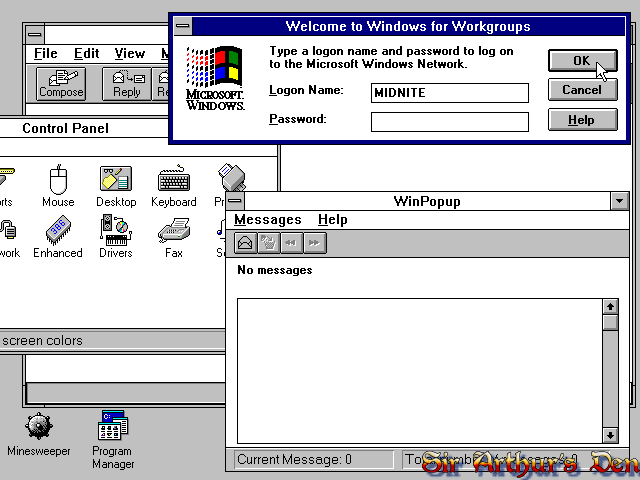Click the Control Panel title bar
Screen dimensions: 640x480
(x=86, y=128)
